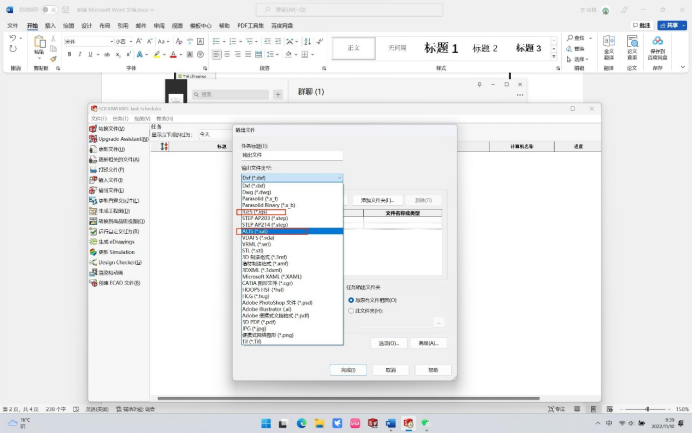Screen dimensions: 693x433
Task: Open the Insert tab in Word ribbon
Action: 50,26
